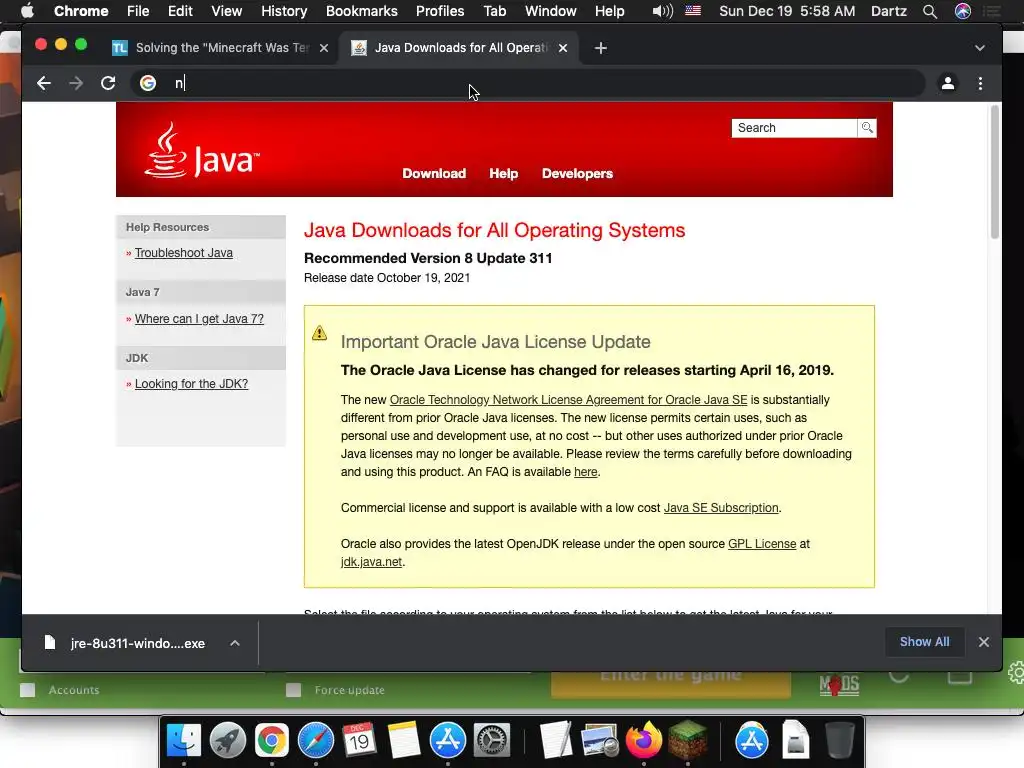Screen dimensions: 1024x768
Task: Open Chrome from the Dock
Action: [x=272, y=741]
